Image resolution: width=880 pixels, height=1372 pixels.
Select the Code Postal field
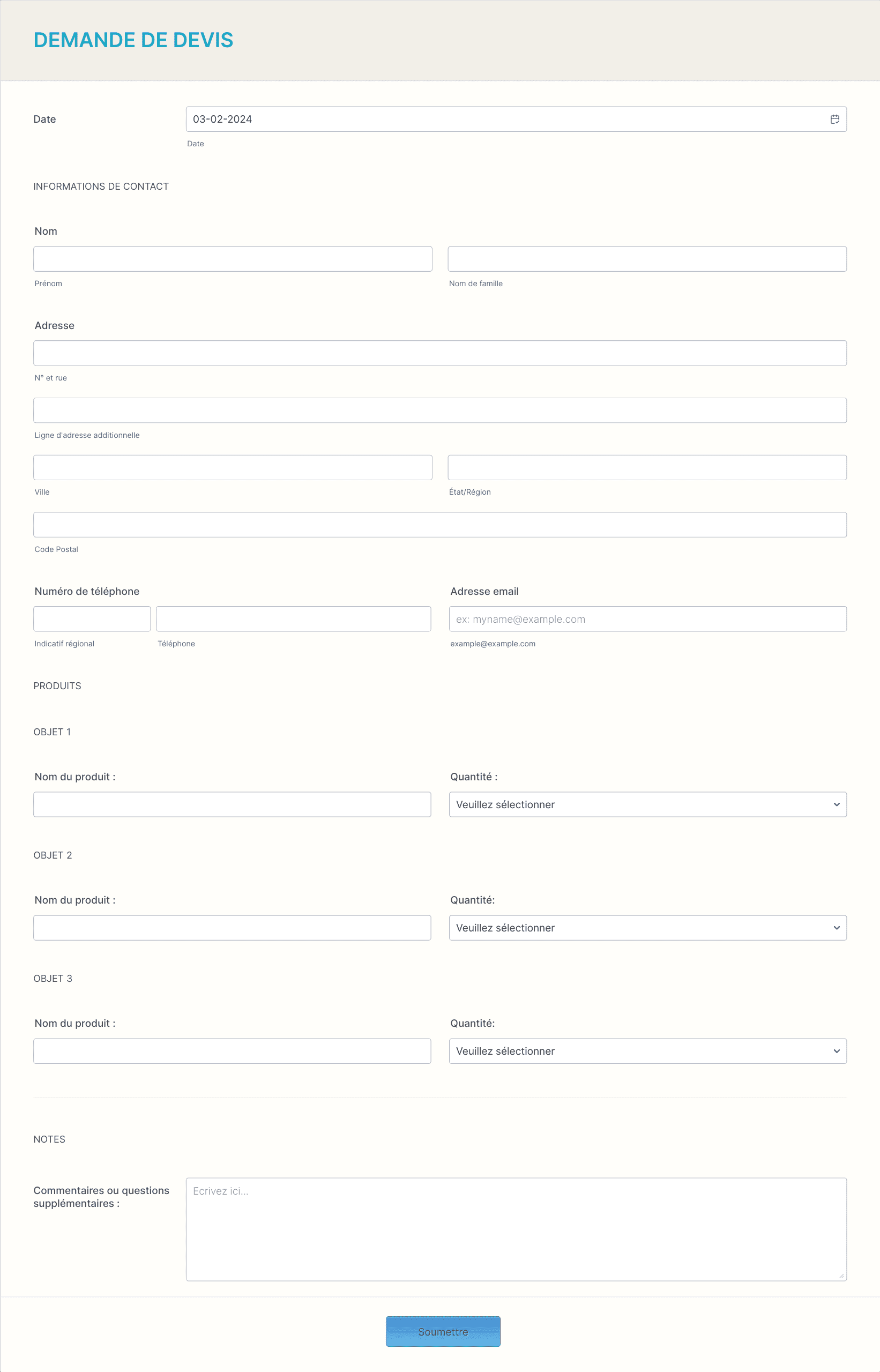tap(440, 525)
